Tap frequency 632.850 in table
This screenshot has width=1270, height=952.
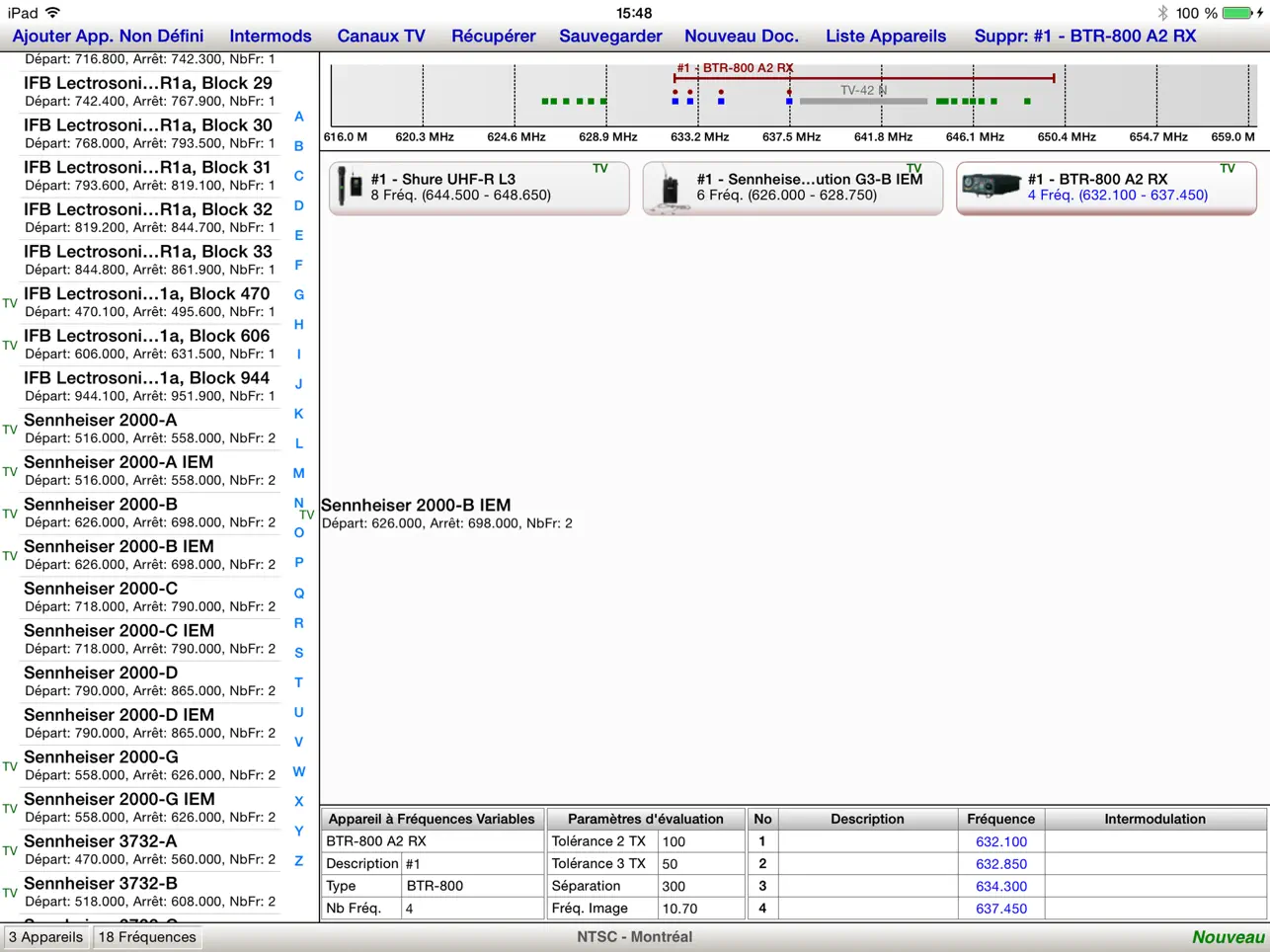click(1001, 864)
